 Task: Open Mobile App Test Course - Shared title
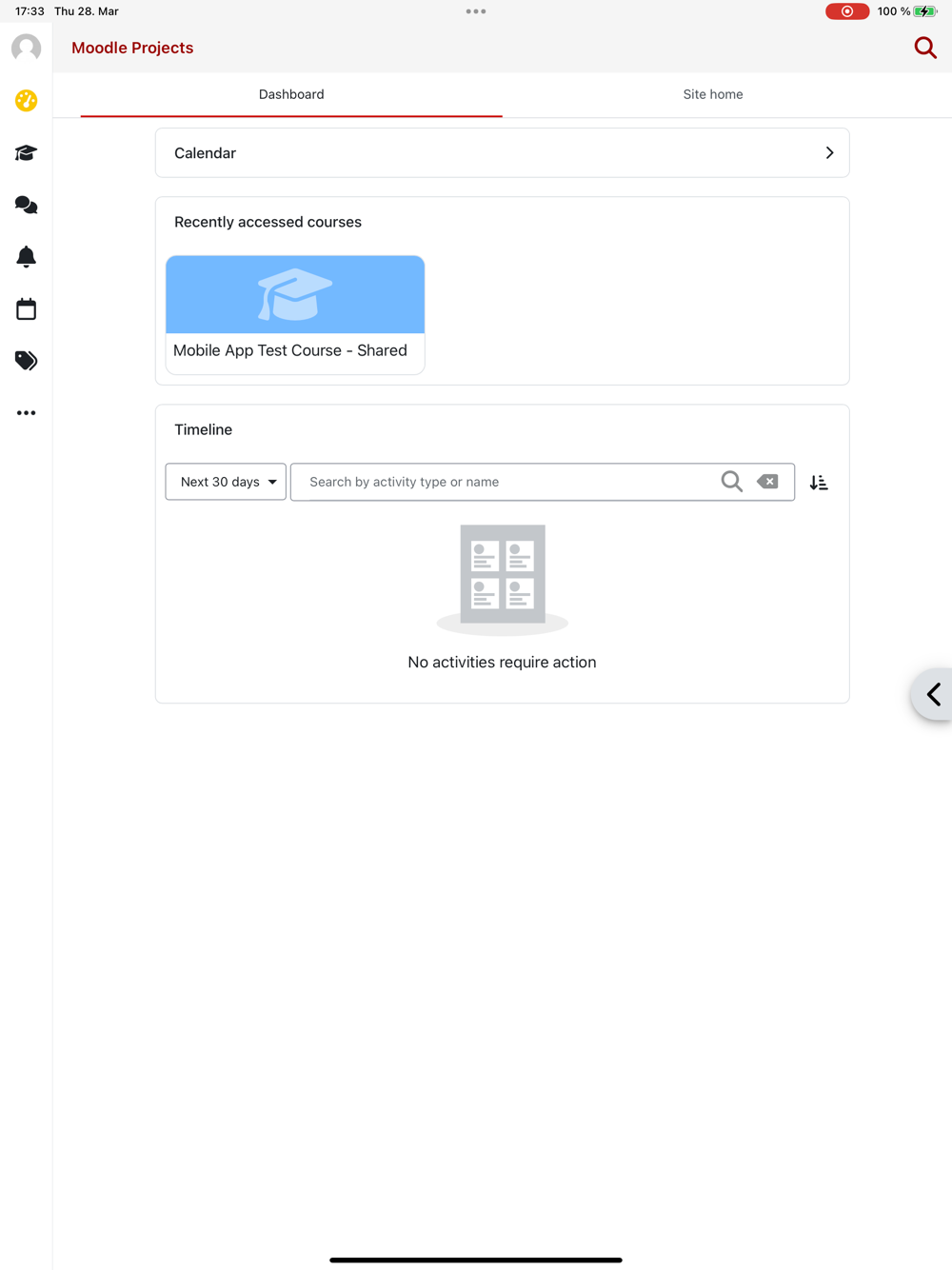(290, 350)
